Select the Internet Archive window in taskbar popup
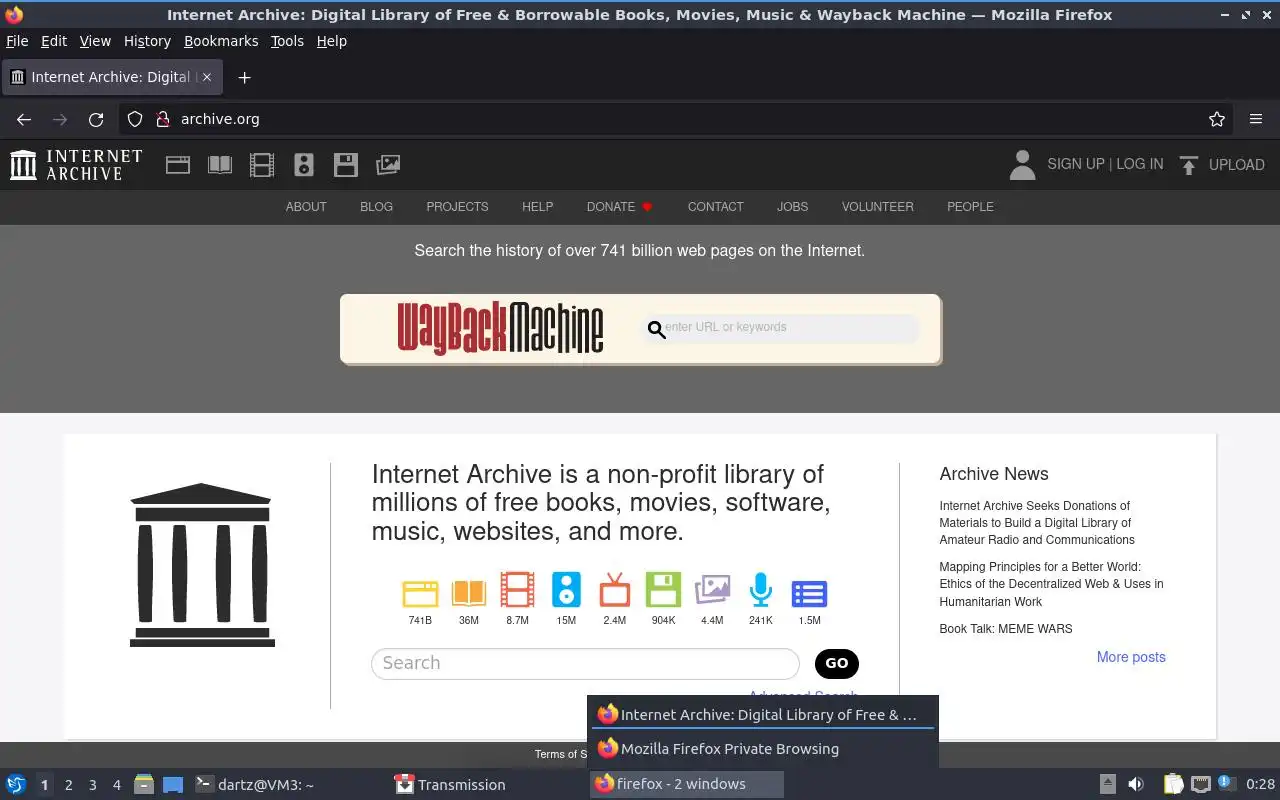Screen dimensions: 1280x800 [763, 714]
